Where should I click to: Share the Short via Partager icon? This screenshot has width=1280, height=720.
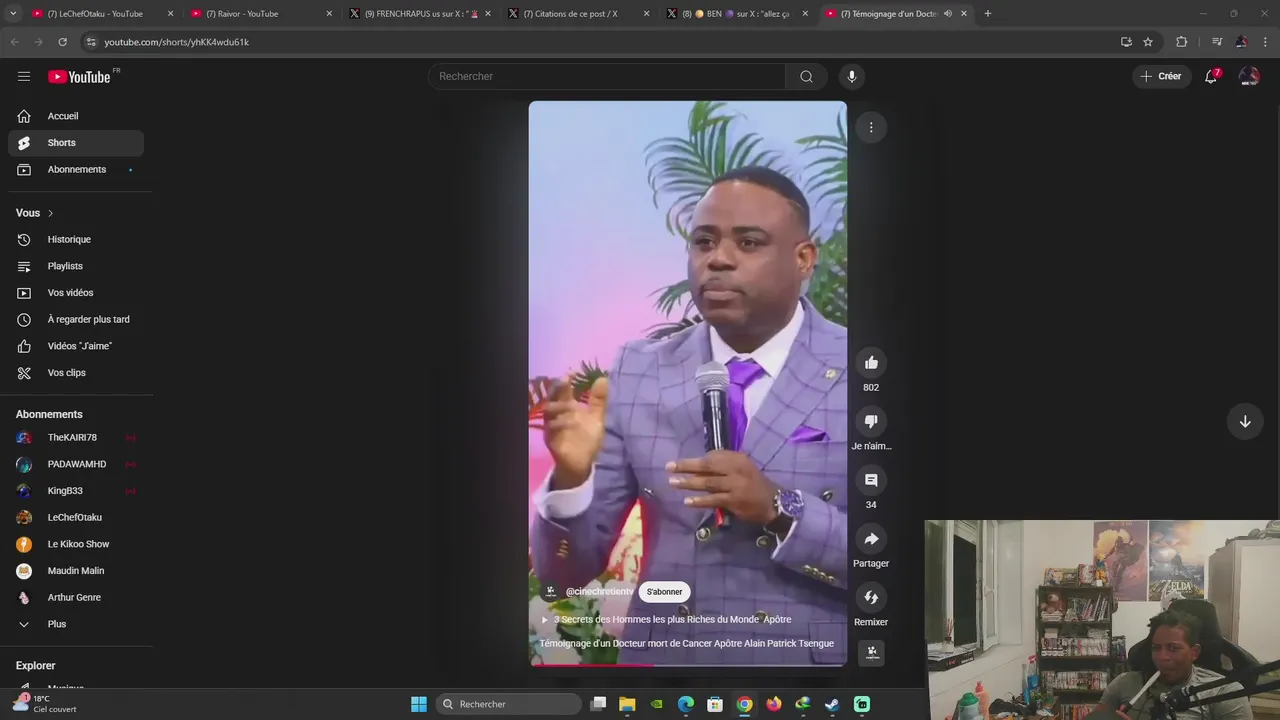pyautogui.click(x=871, y=539)
